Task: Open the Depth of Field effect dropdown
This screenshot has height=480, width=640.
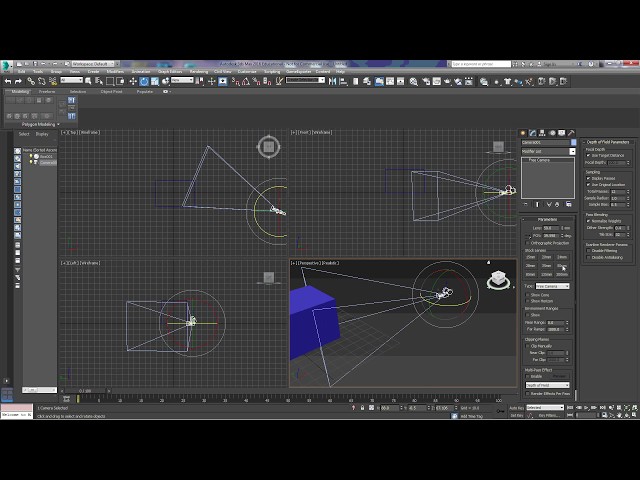Action: (547, 385)
